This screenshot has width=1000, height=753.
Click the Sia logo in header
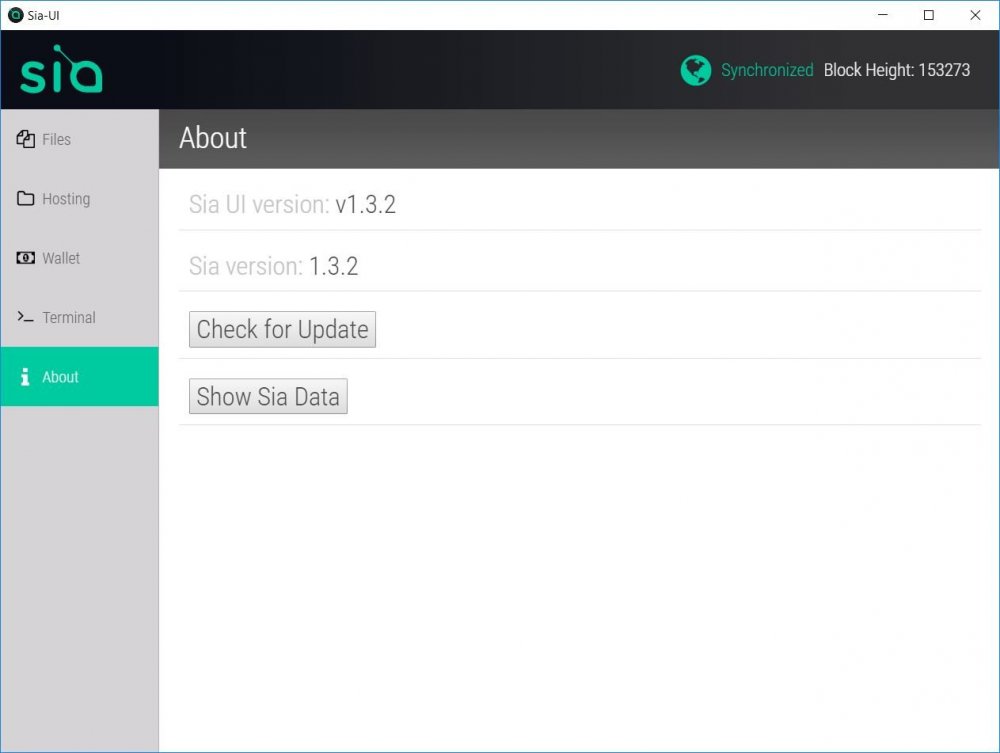tap(61, 69)
